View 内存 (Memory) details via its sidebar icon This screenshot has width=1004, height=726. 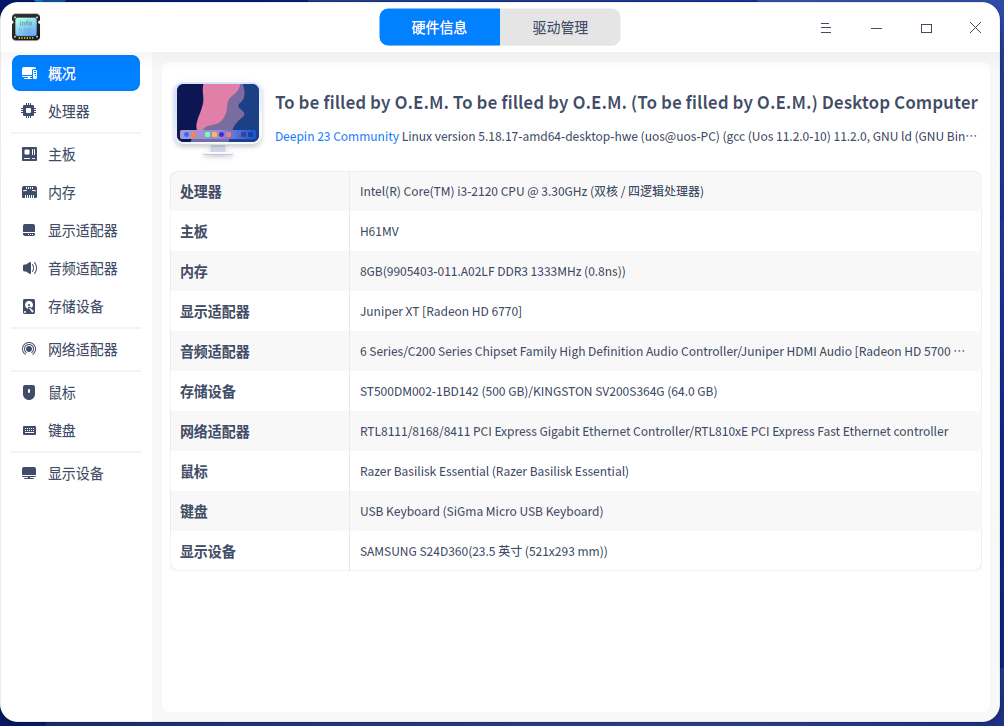coord(28,192)
